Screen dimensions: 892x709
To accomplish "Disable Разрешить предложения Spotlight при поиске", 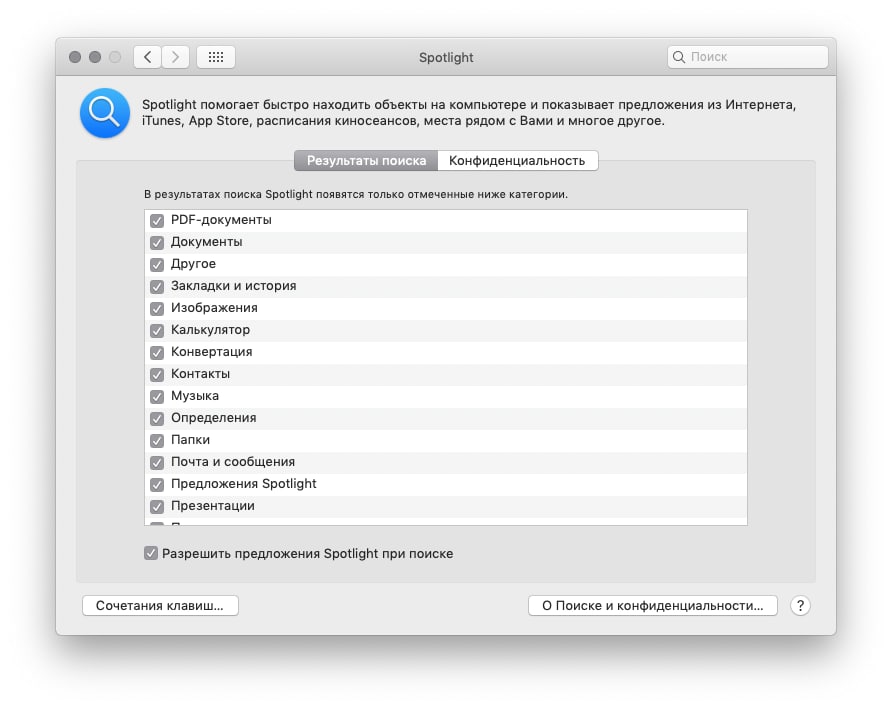I will [x=151, y=553].
